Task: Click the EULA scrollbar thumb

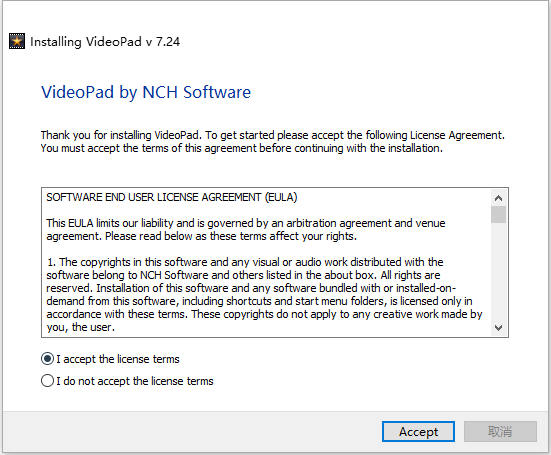Action: tap(498, 215)
